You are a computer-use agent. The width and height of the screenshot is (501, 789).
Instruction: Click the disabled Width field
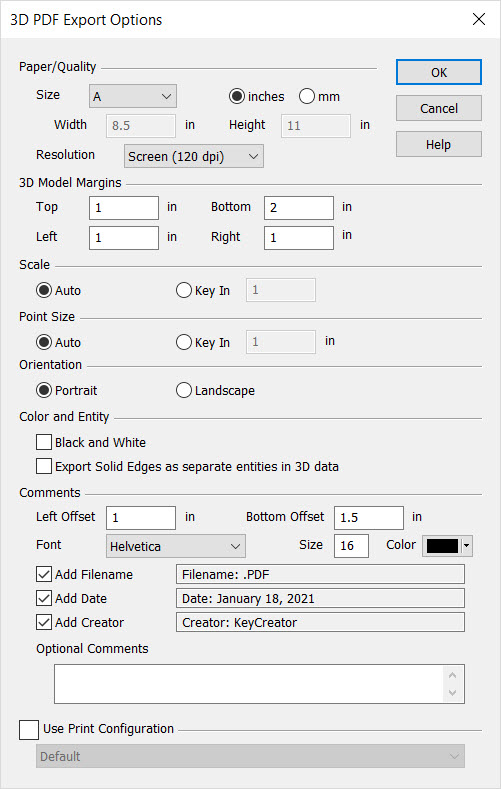pyautogui.click(x=141, y=126)
